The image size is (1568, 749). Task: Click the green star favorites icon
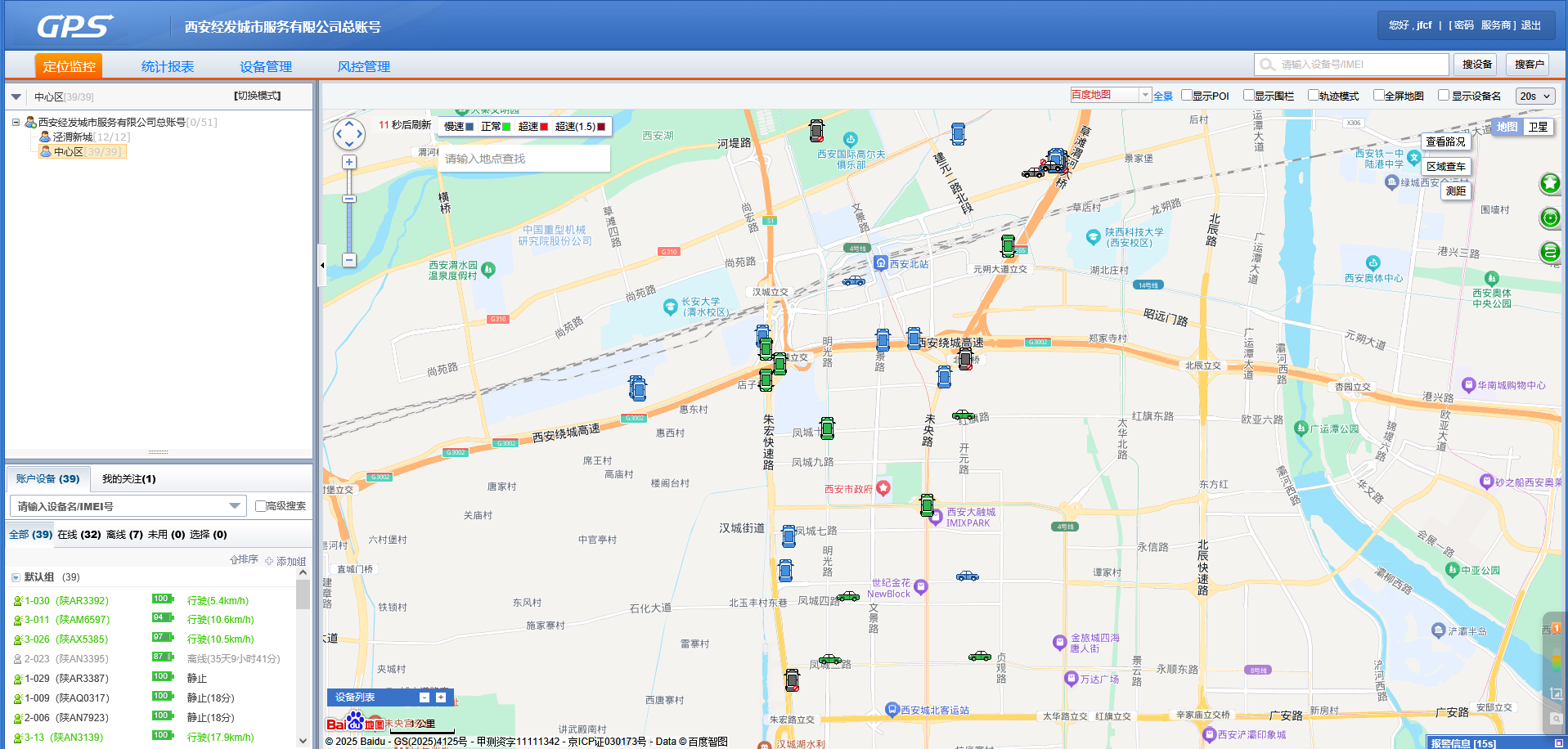[x=1549, y=183]
